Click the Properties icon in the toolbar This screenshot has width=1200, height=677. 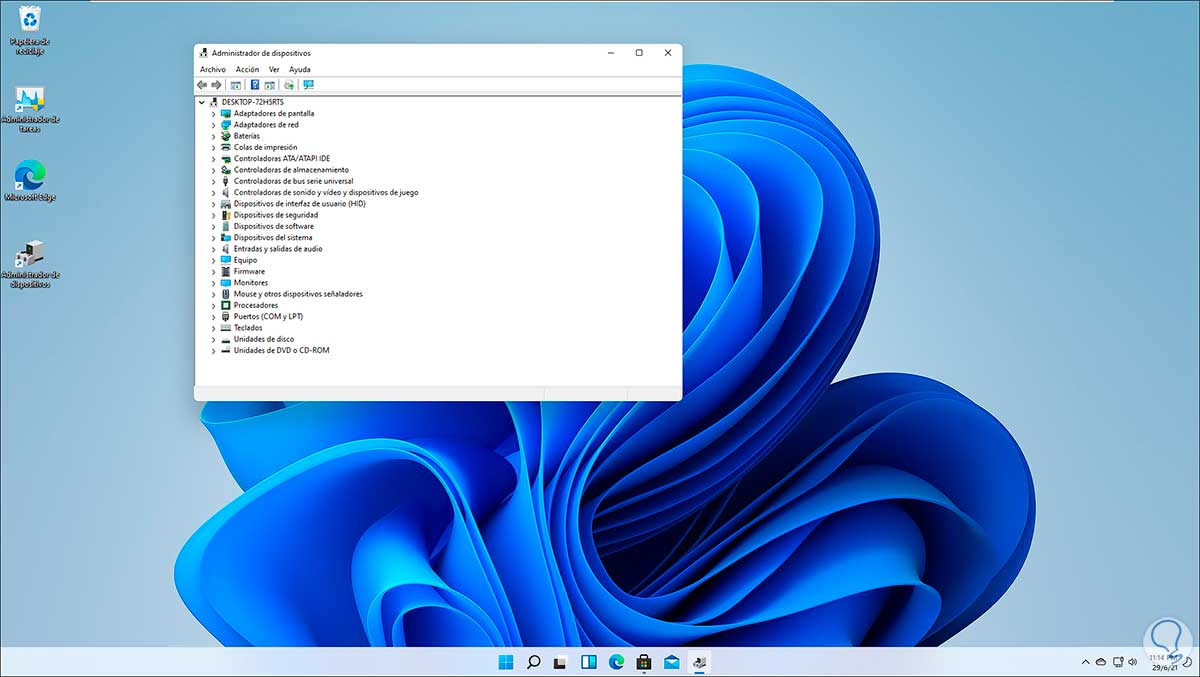(236, 85)
